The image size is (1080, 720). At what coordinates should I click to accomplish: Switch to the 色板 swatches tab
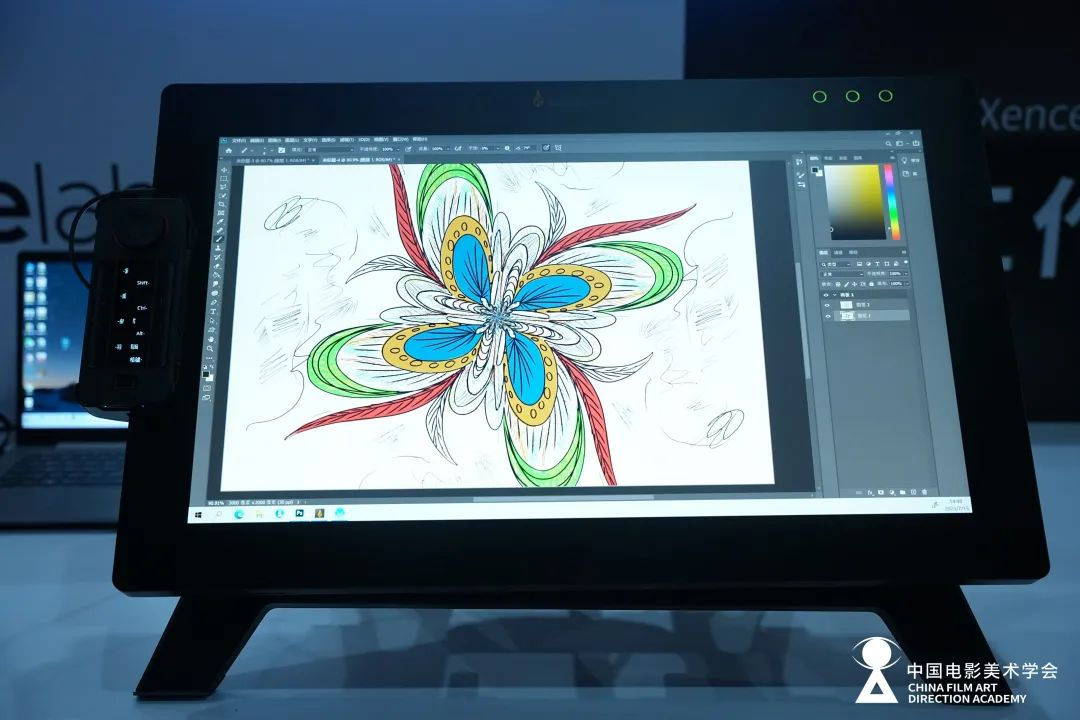pyautogui.click(x=828, y=158)
